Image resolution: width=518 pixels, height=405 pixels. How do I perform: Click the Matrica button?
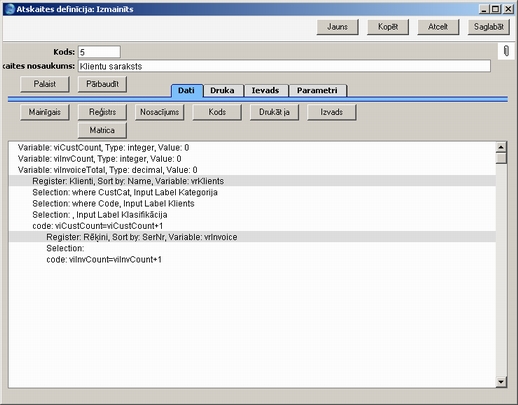tap(102, 130)
